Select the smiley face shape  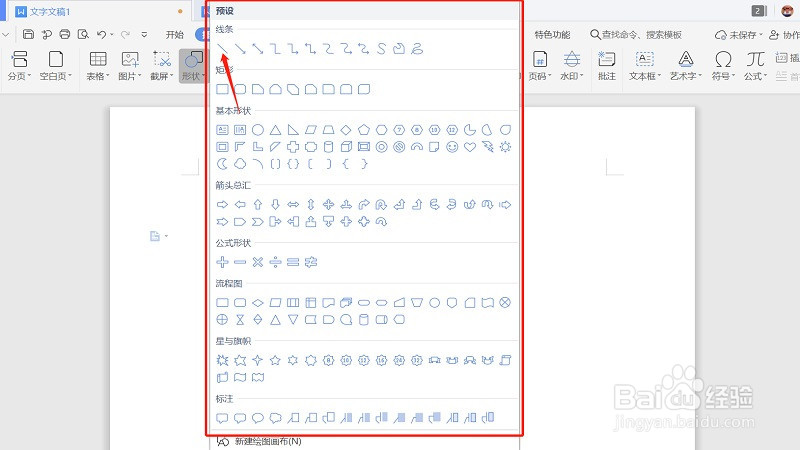452,147
